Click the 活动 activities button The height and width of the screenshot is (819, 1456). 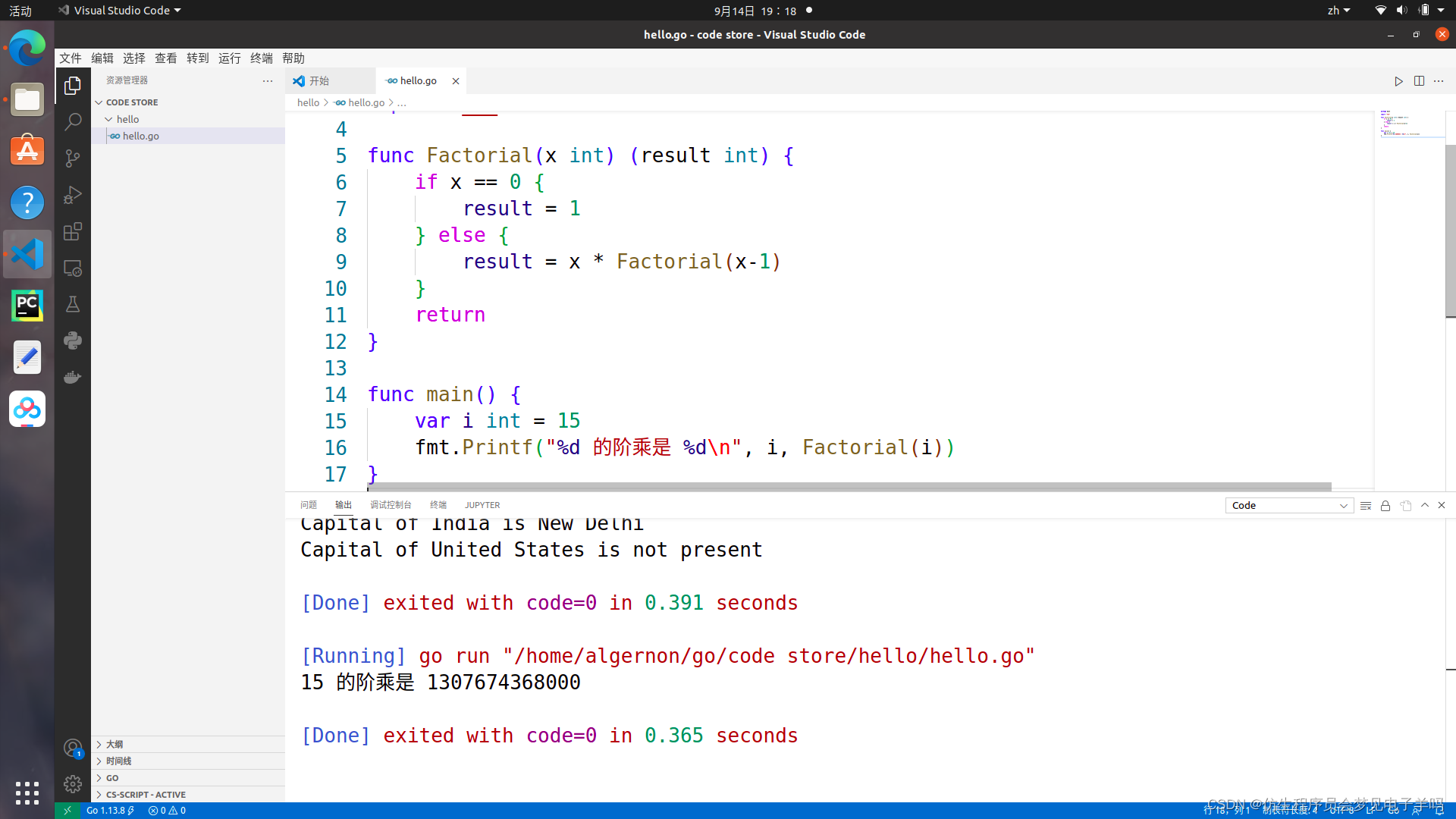pyautogui.click(x=20, y=11)
